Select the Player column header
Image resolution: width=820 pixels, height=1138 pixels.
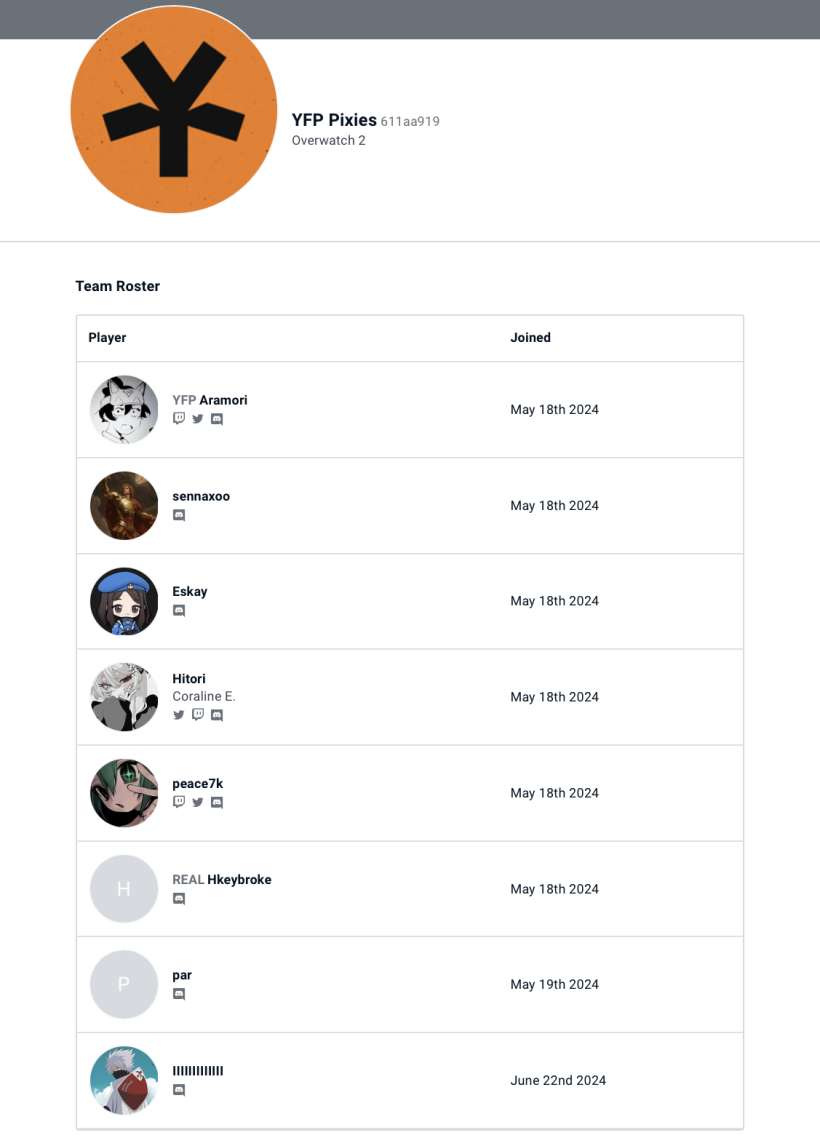coord(107,337)
